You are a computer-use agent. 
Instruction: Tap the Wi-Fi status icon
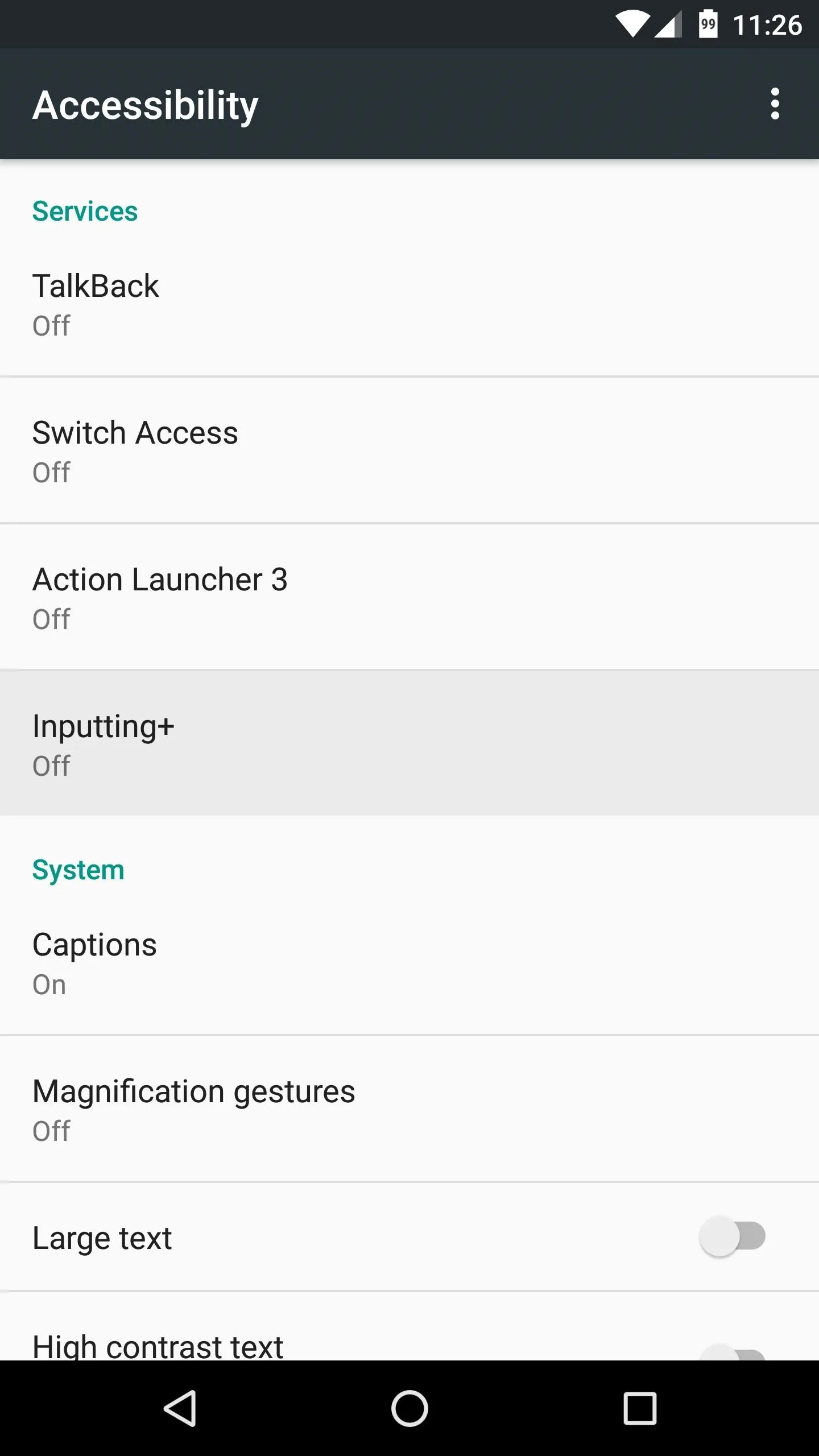(632, 25)
